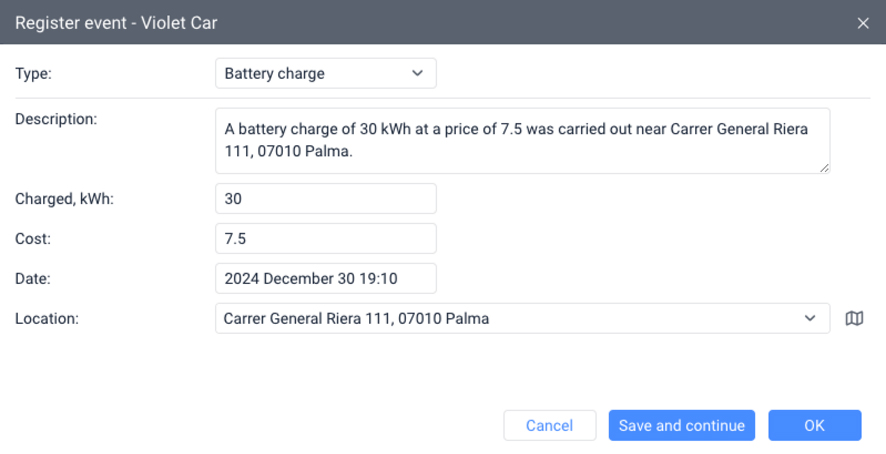Select the Date field with 2024 December 30
Image resolution: width=886 pixels, height=454 pixels.
pos(325,278)
